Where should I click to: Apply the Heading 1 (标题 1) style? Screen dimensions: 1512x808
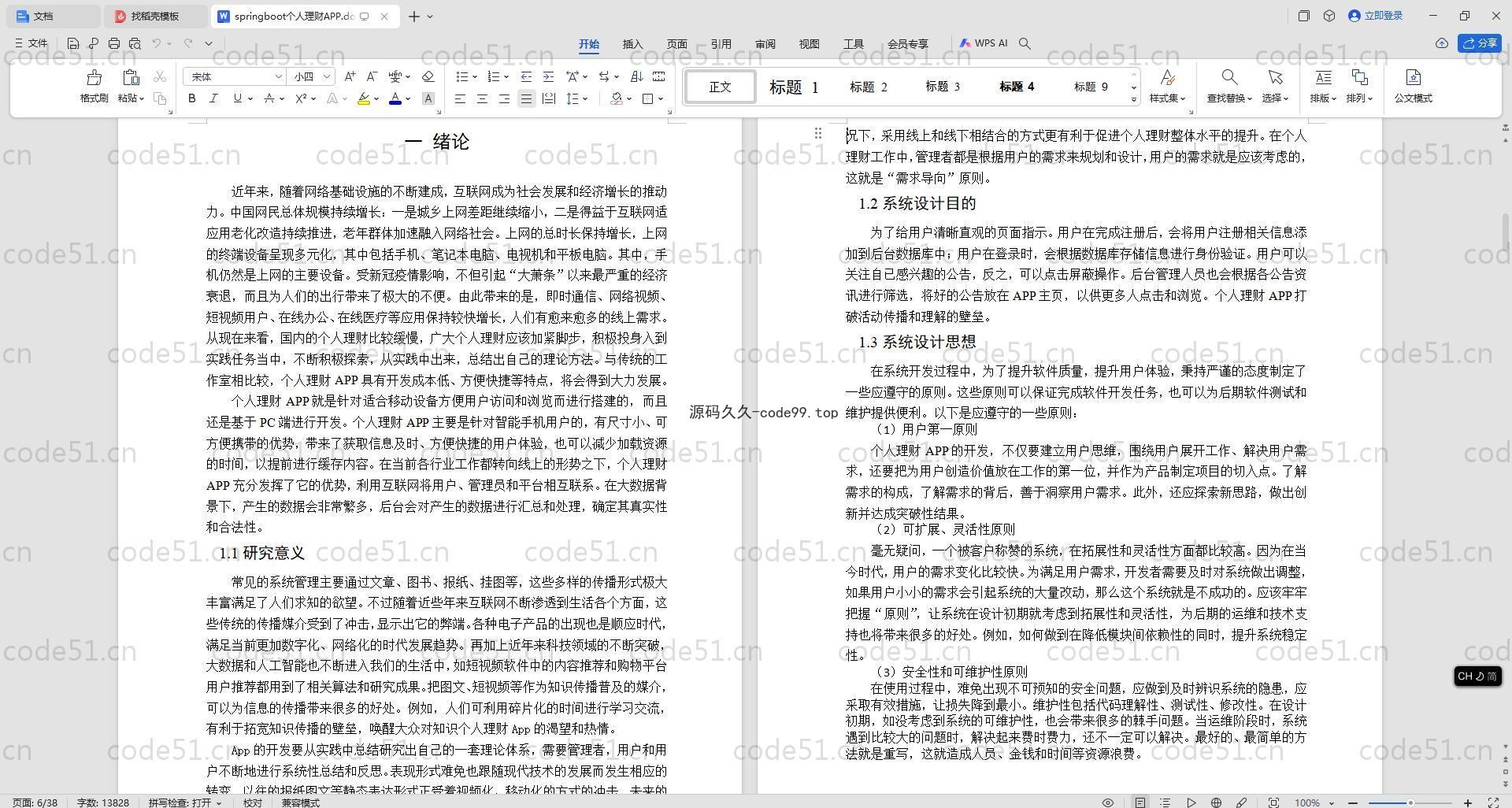click(794, 87)
